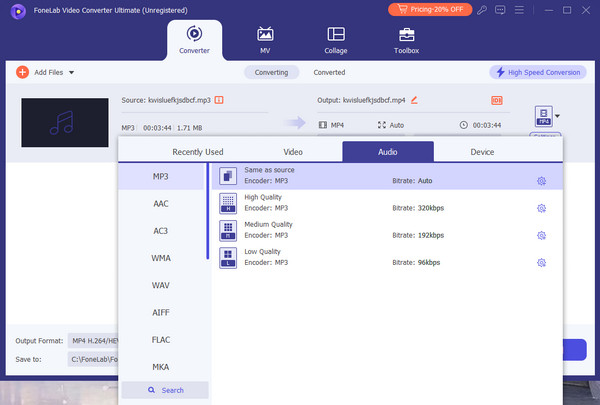Screen dimensions: 600x405
Task: Open the Converter tab
Action: 194,40
